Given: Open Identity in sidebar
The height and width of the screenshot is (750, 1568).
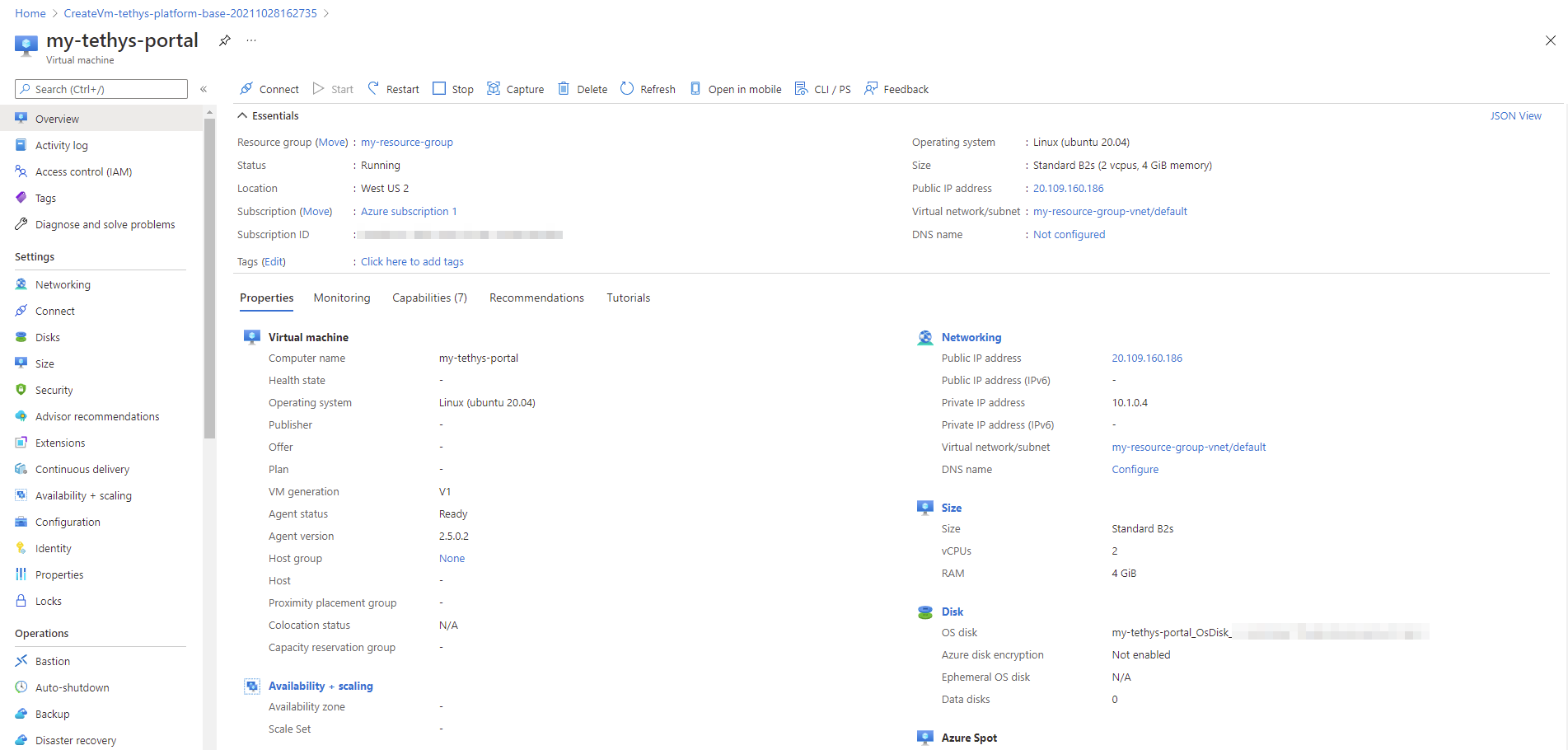Looking at the screenshot, I should 54,548.
